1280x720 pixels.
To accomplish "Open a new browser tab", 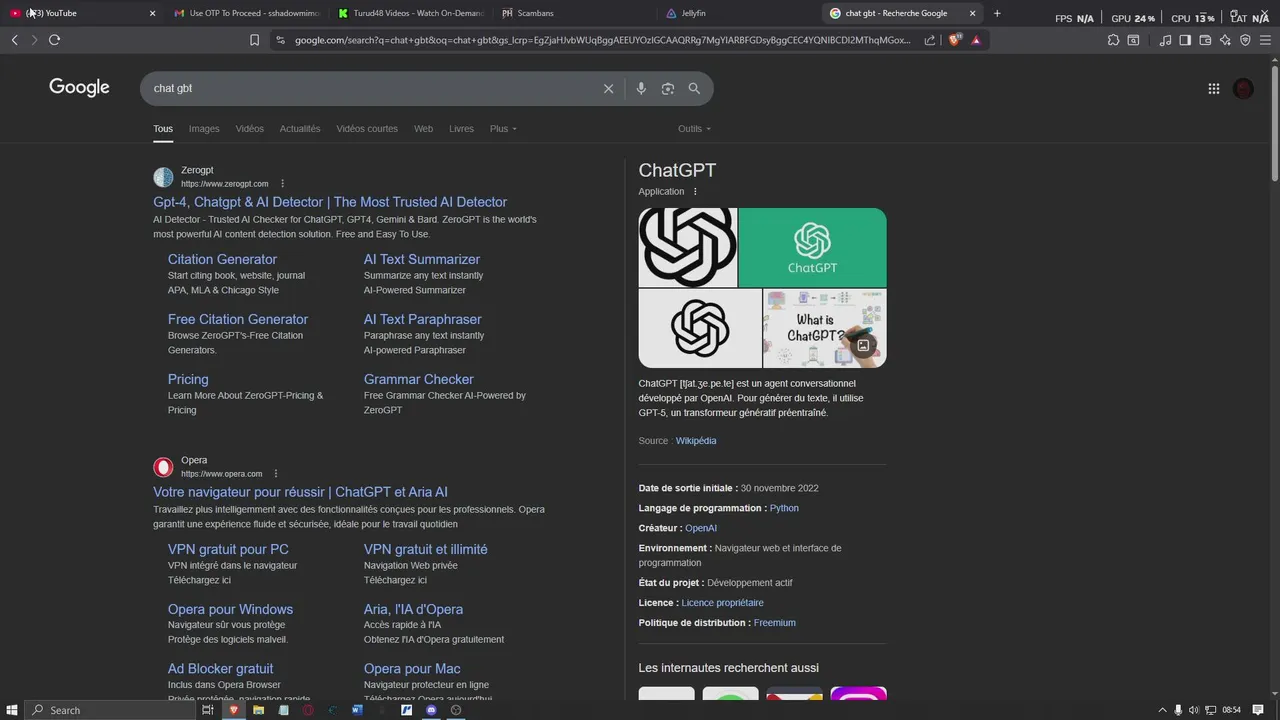I will [x=997, y=13].
